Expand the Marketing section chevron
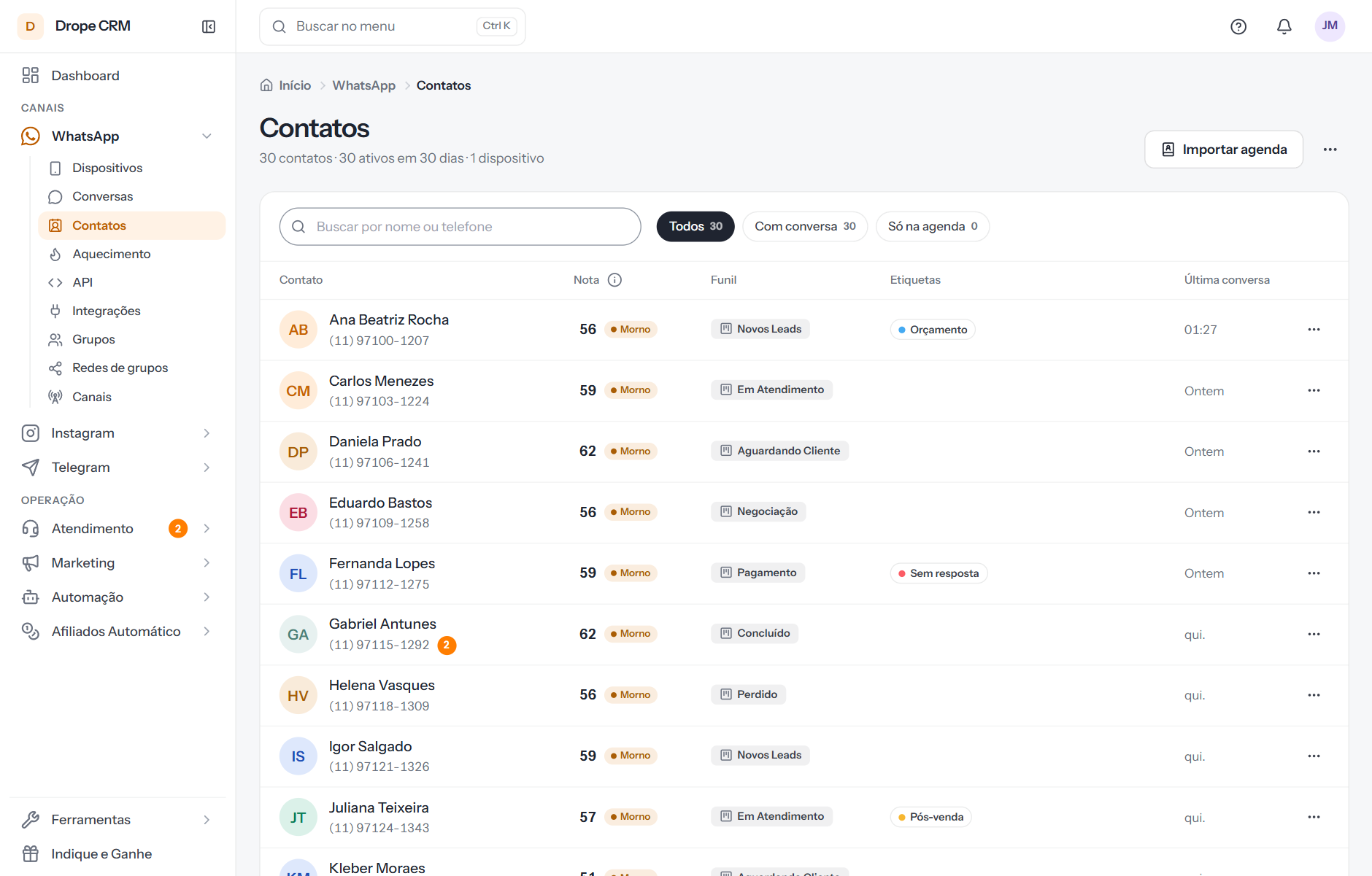Viewport: 1372px width, 876px height. 207,563
